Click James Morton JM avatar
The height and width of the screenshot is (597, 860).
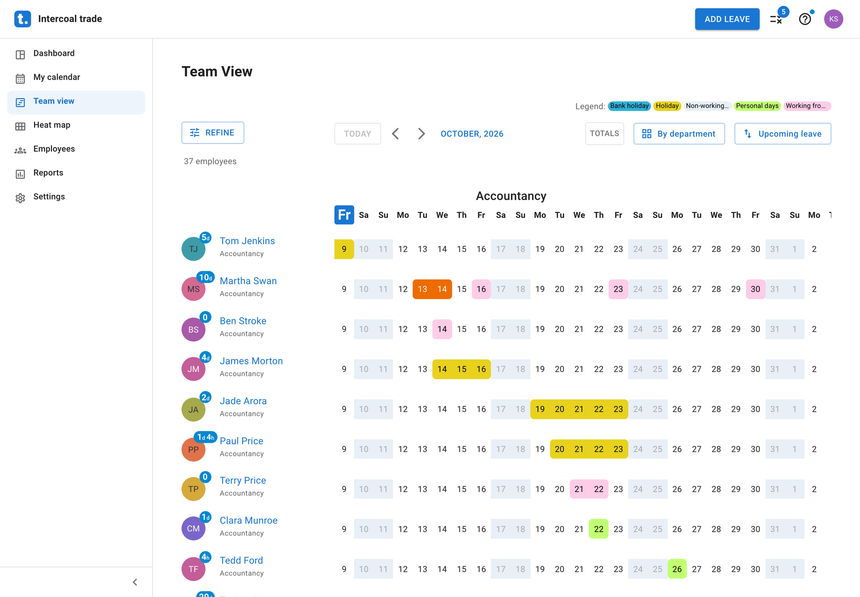point(194,369)
